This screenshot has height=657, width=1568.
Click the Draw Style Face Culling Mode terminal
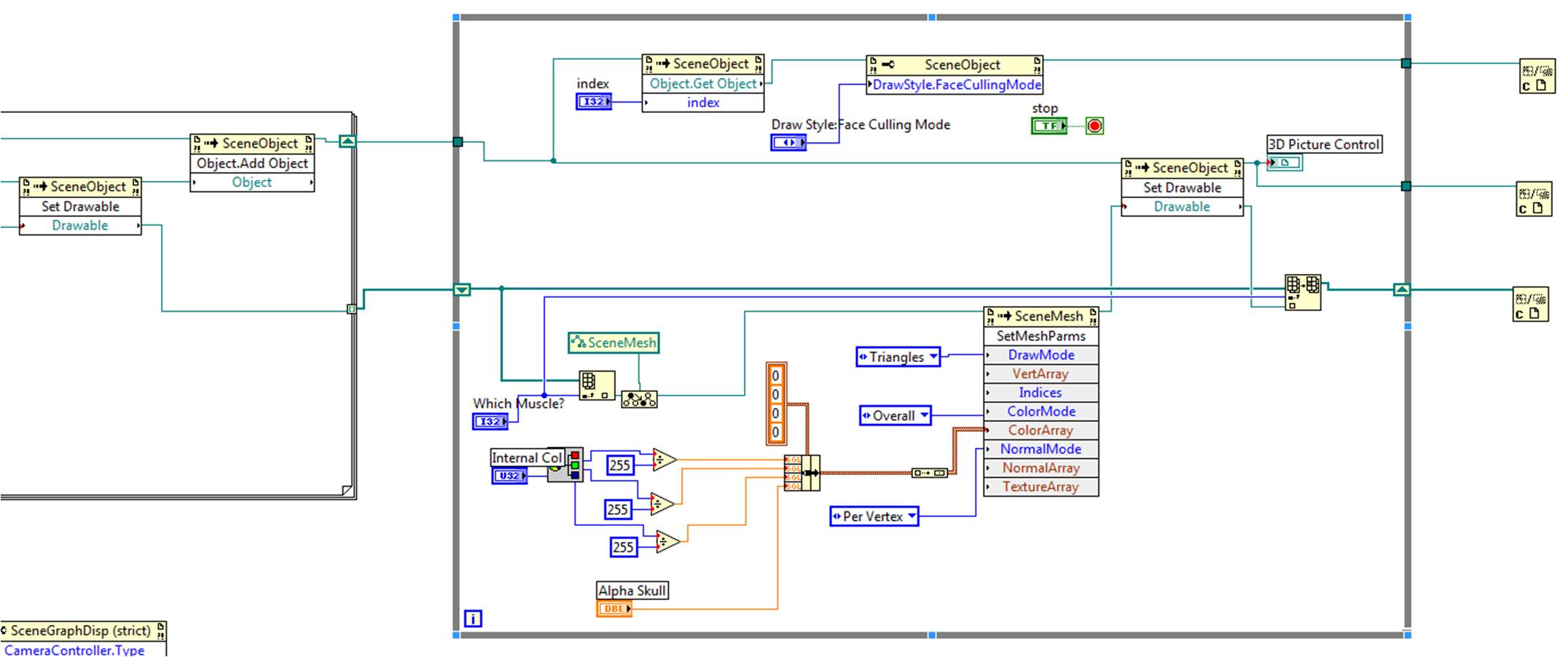pos(788,143)
